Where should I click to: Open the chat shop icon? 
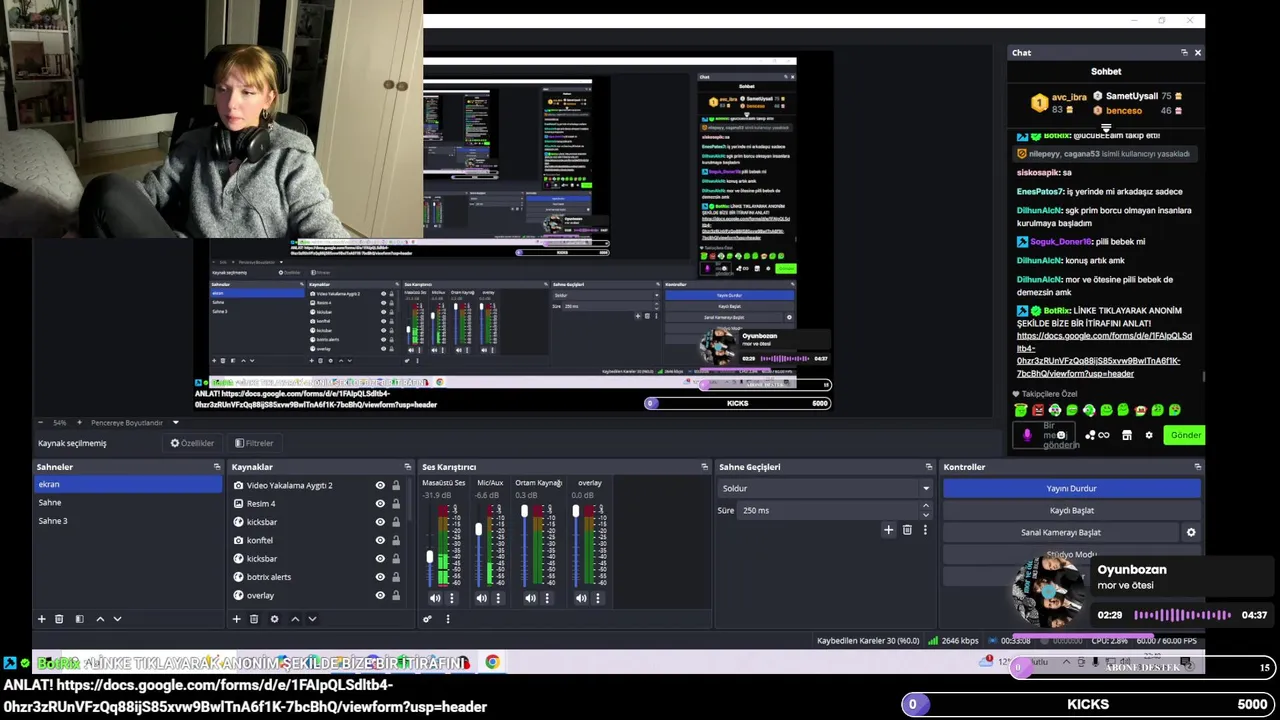click(x=1127, y=435)
